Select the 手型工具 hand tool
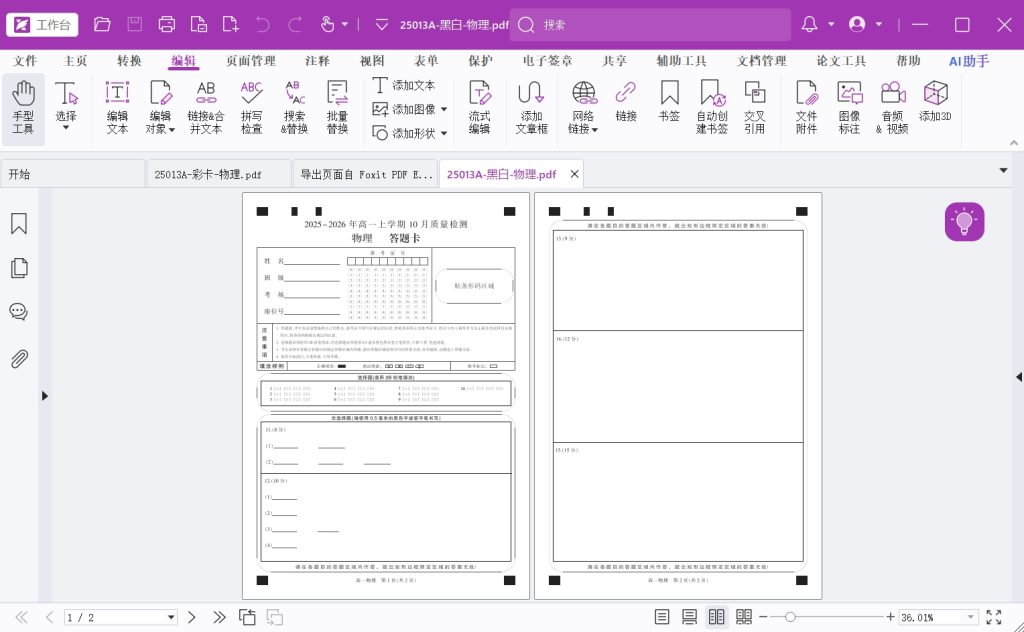 click(x=23, y=108)
